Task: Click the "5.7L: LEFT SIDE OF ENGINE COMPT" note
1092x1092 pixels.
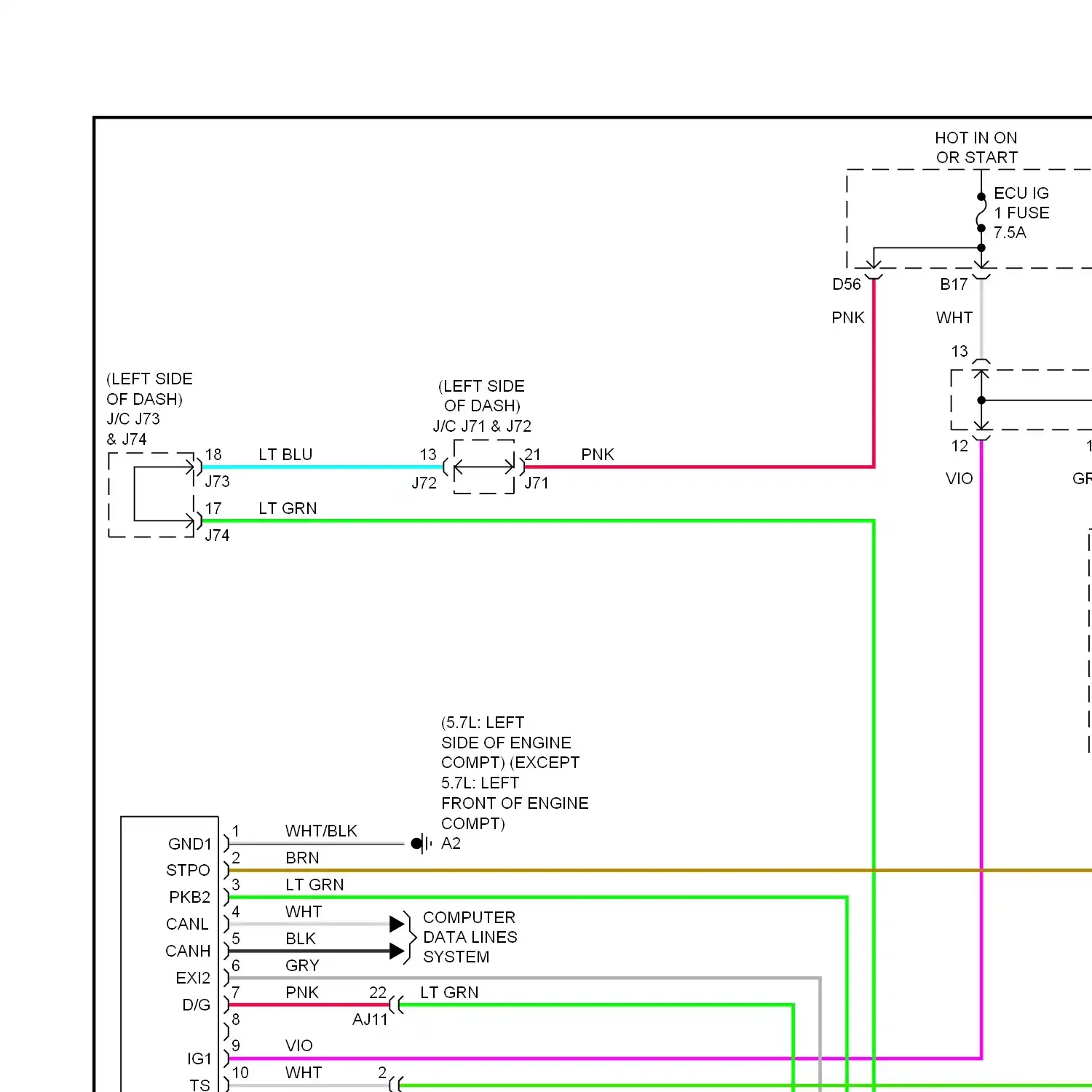Action: click(x=515, y=773)
